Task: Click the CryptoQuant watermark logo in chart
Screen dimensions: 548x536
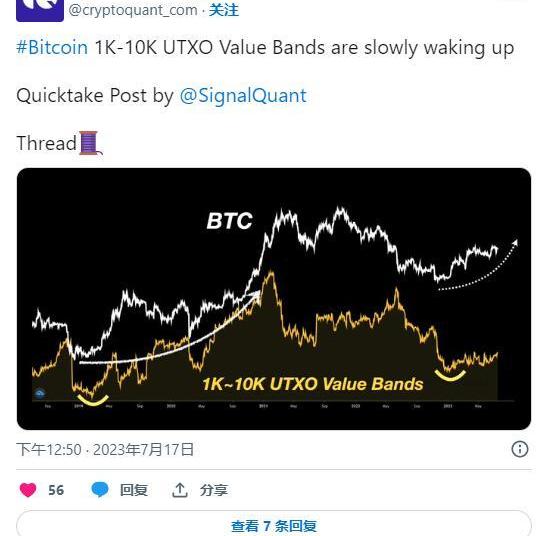Action: [x=40, y=394]
